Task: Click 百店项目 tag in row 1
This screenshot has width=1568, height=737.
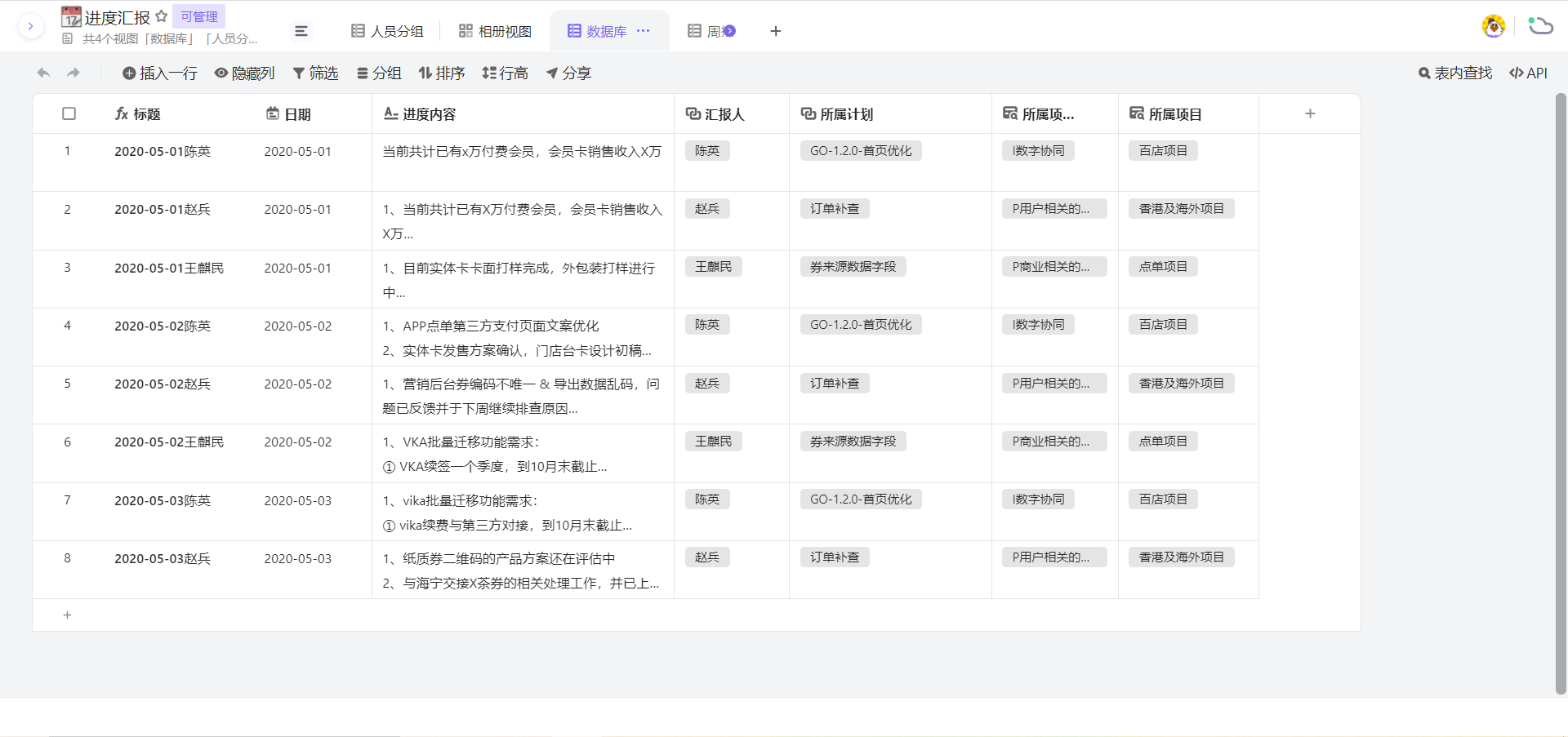Action: (1163, 151)
